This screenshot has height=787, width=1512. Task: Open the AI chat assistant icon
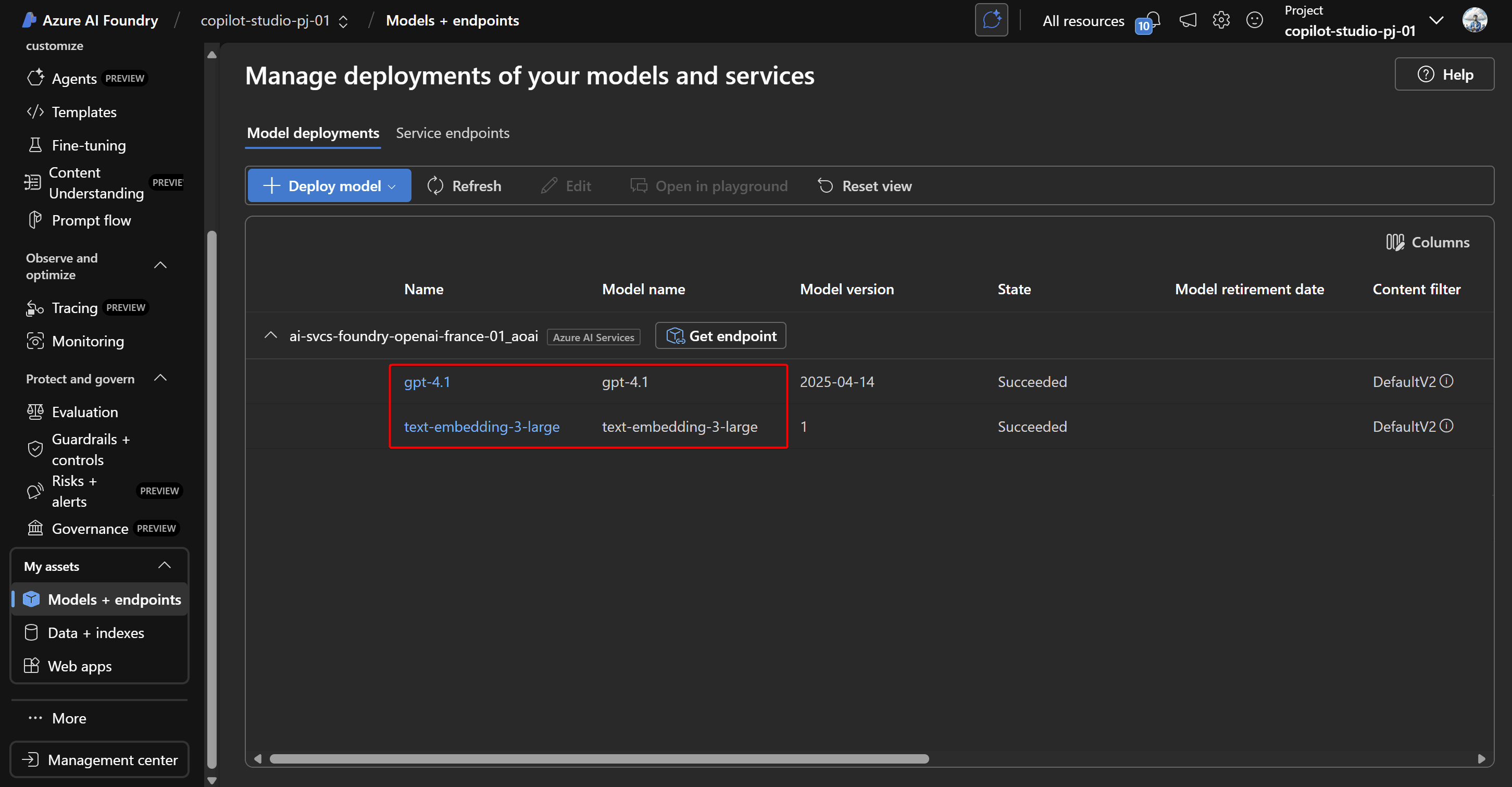[991, 20]
